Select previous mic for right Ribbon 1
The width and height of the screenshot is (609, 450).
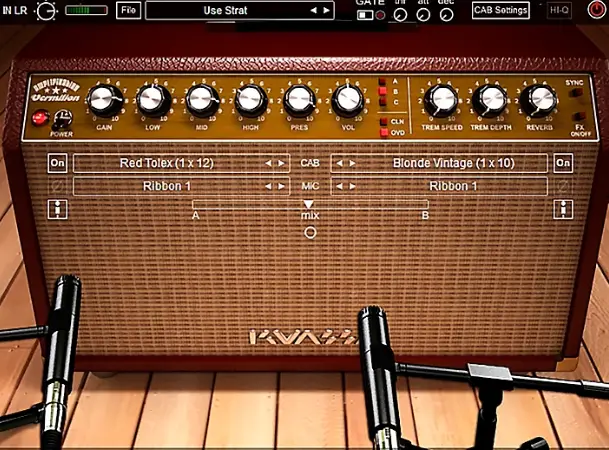pos(340,186)
